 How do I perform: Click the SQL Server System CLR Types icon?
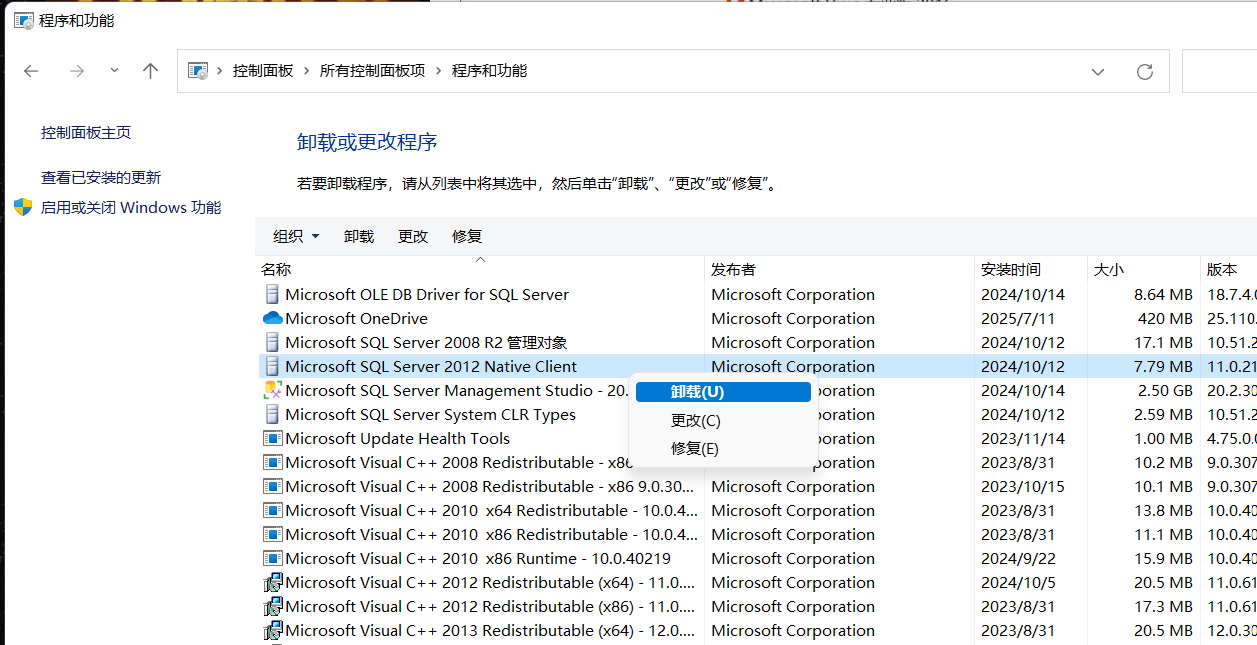(x=272, y=414)
